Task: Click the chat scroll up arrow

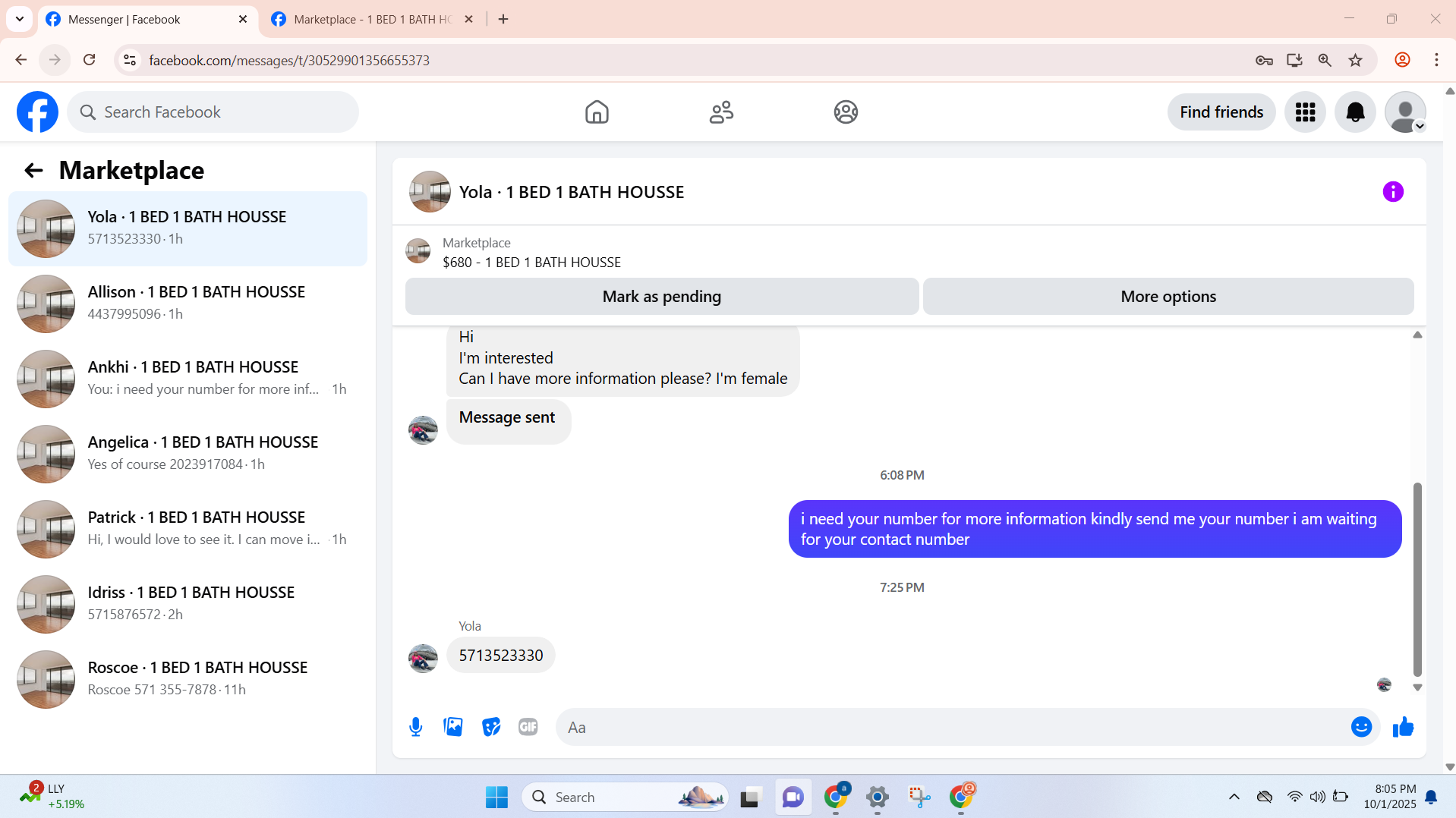Action: pyautogui.click(x=1417, y=335)
